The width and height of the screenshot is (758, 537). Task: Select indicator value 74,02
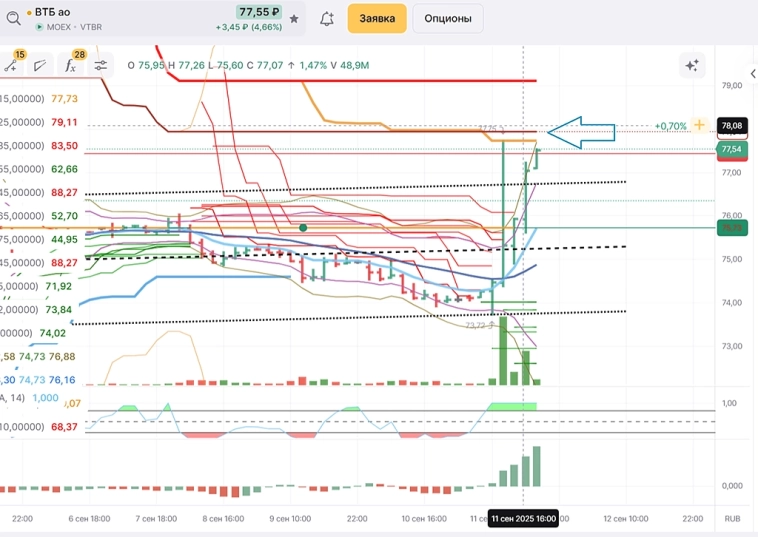(53, 333)
